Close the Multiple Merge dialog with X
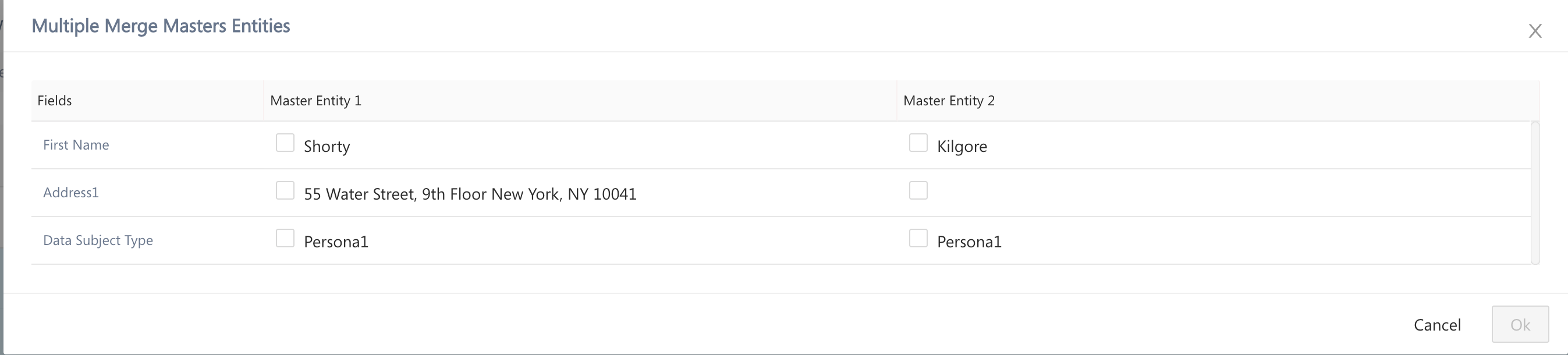Screen dimensions: 1568x355 click(x=1534, y=31)
